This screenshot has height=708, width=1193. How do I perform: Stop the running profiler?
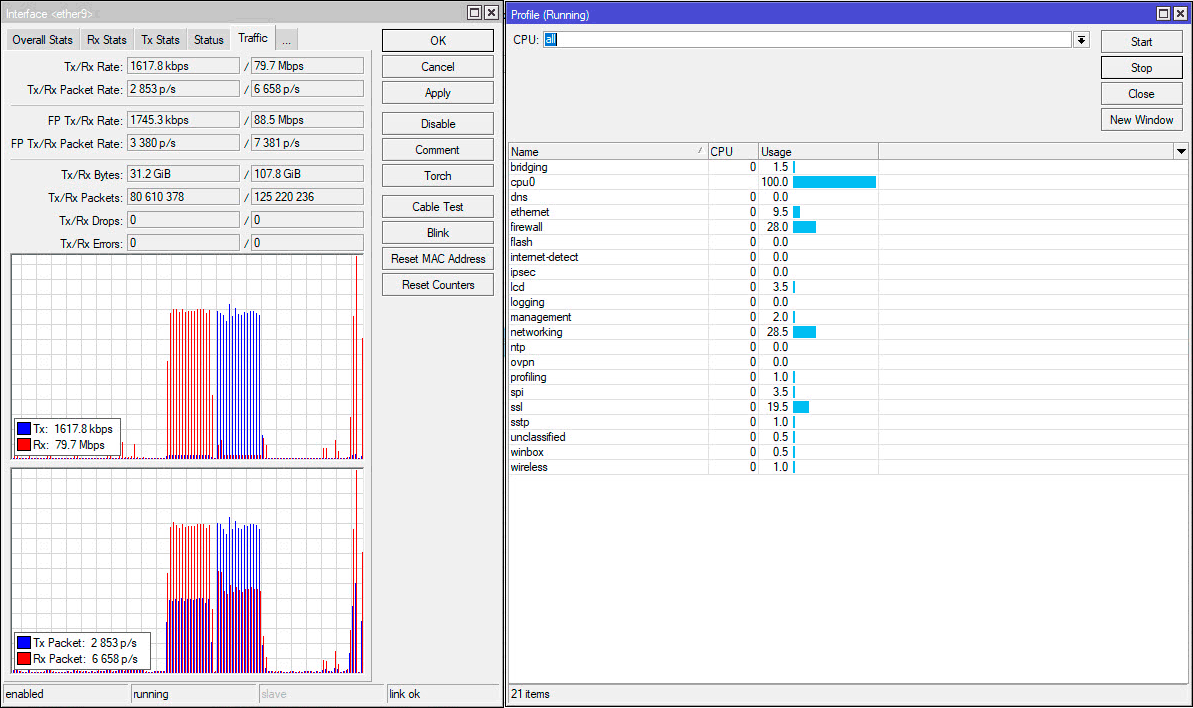pyautogui.click(x=1141, y=68)
